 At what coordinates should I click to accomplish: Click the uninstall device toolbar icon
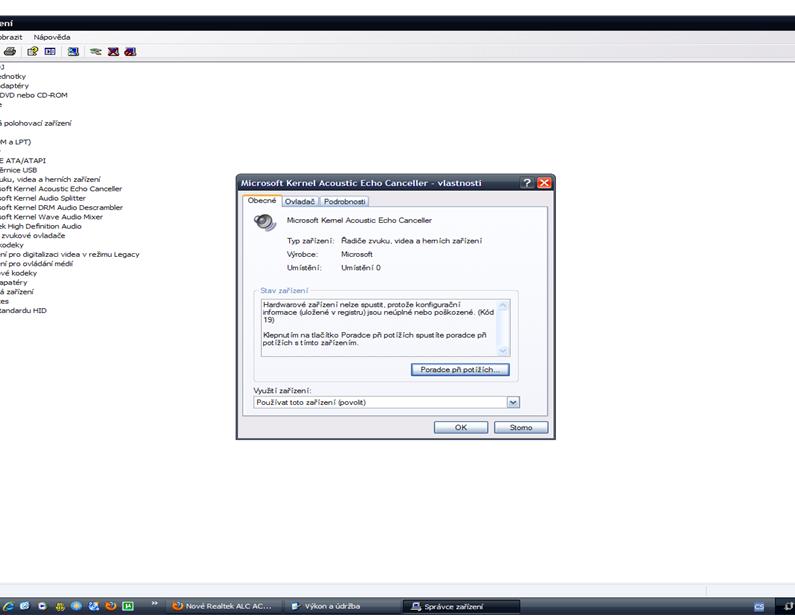(x=113, y=51)
